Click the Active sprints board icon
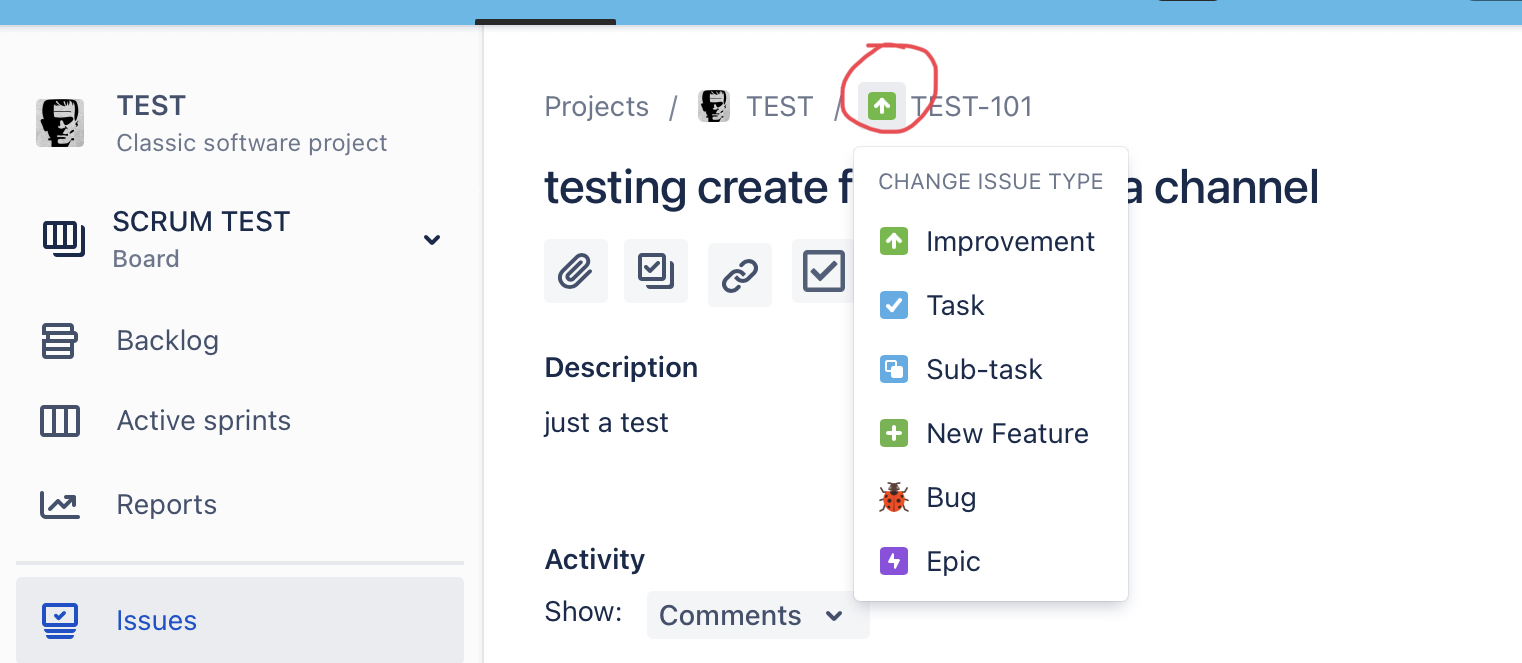 coord(60,420)
